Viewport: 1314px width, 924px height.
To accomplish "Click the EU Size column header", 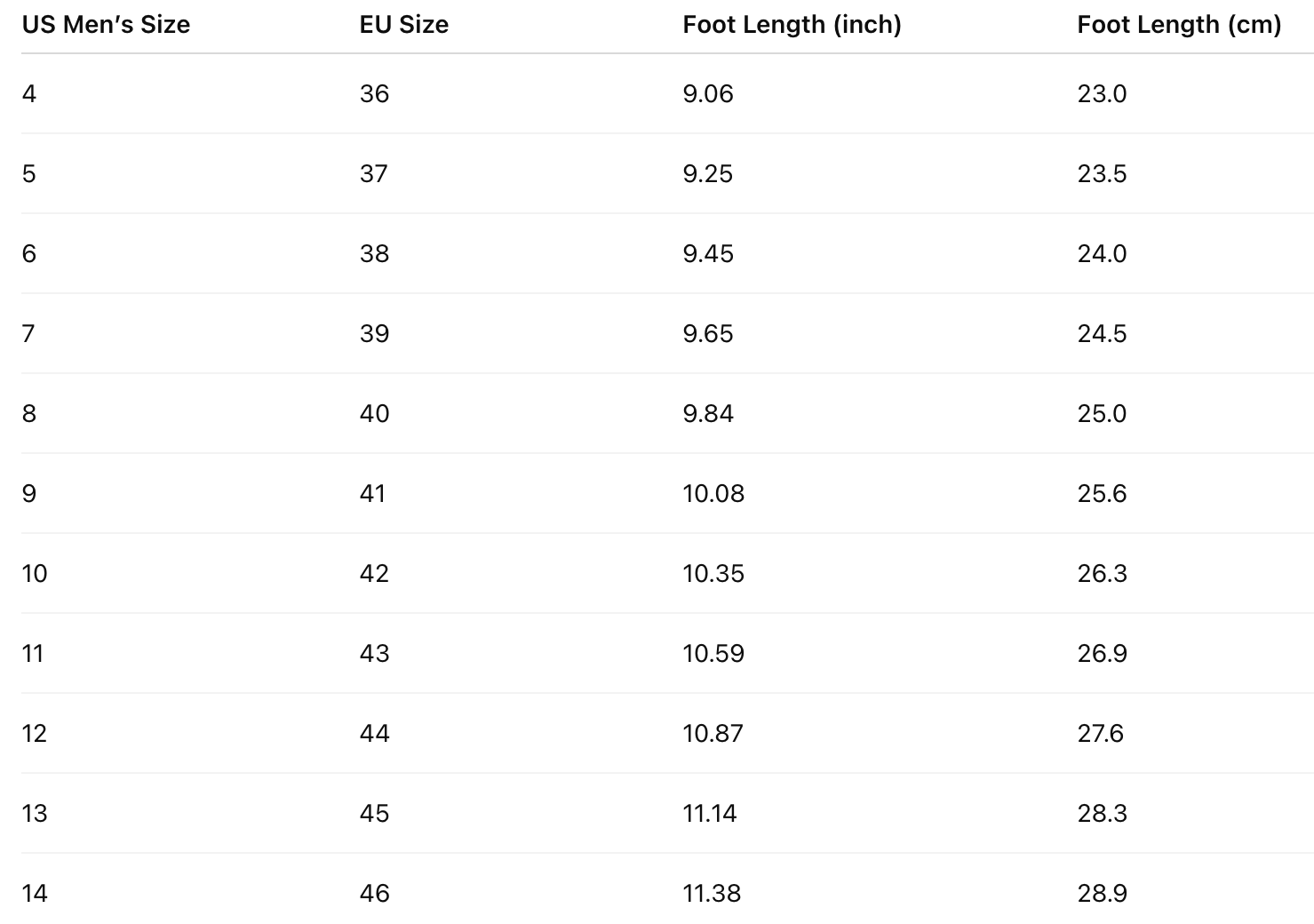I will 403,25.
